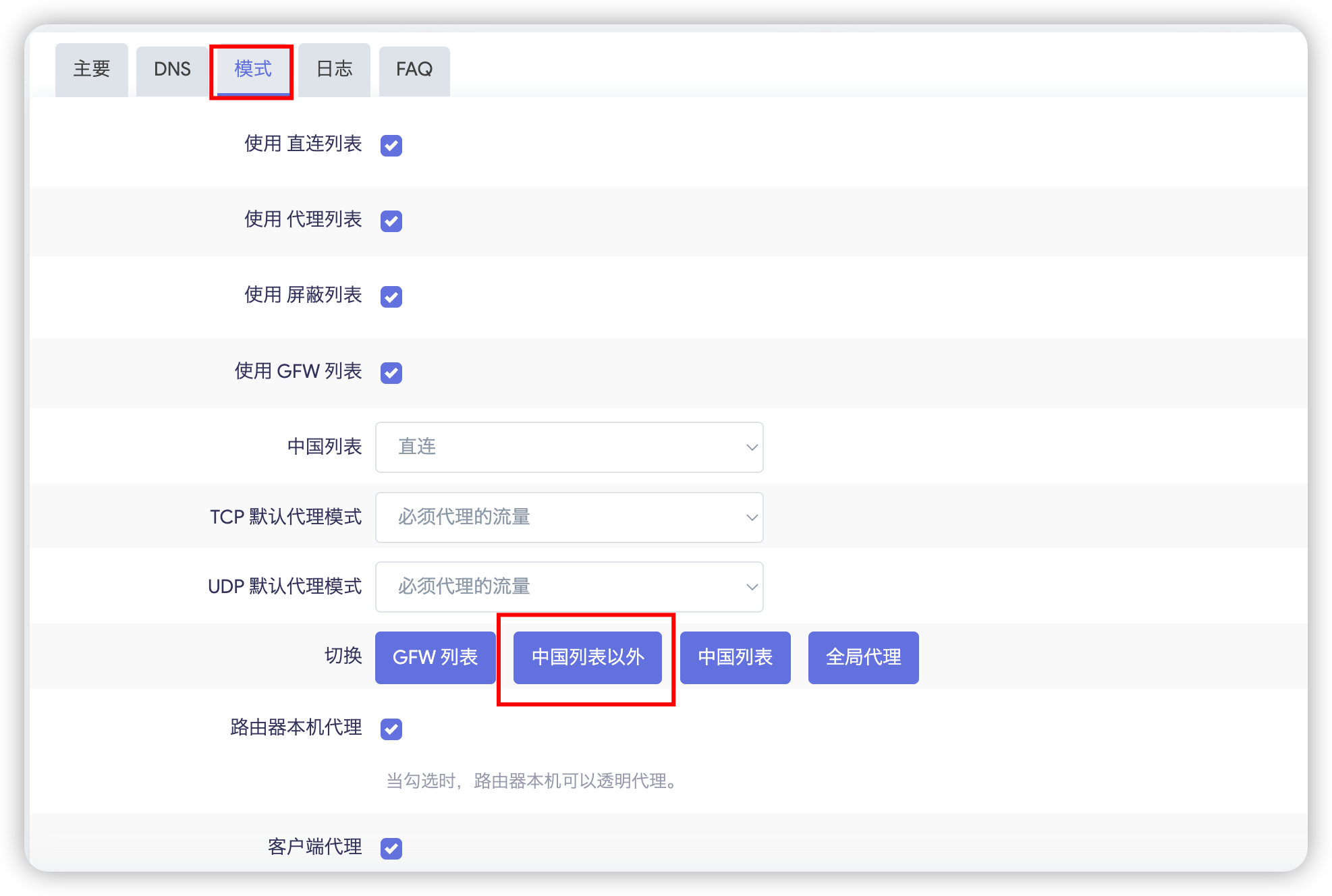
Task: Toggle 使用 代理列表 checkbox
Action: click(391, 221)
